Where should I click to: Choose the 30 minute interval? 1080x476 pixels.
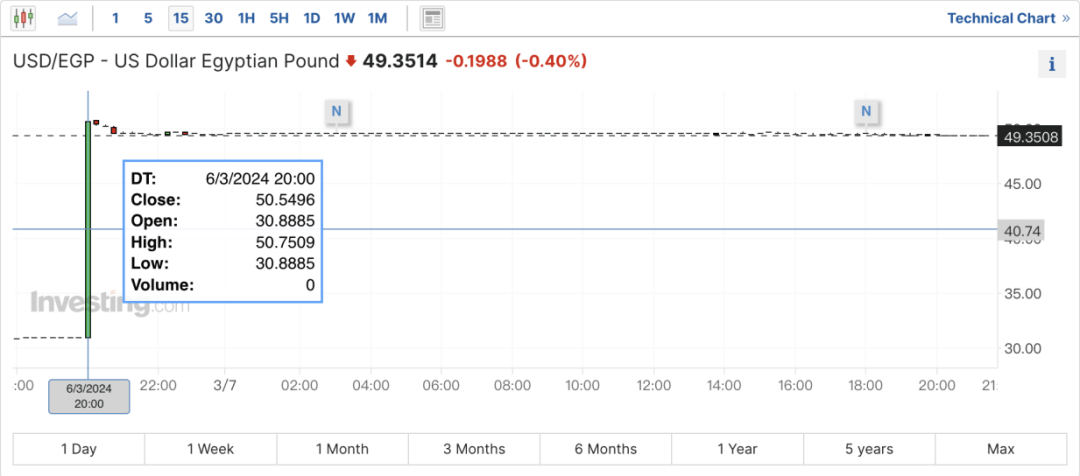[213, 18]
